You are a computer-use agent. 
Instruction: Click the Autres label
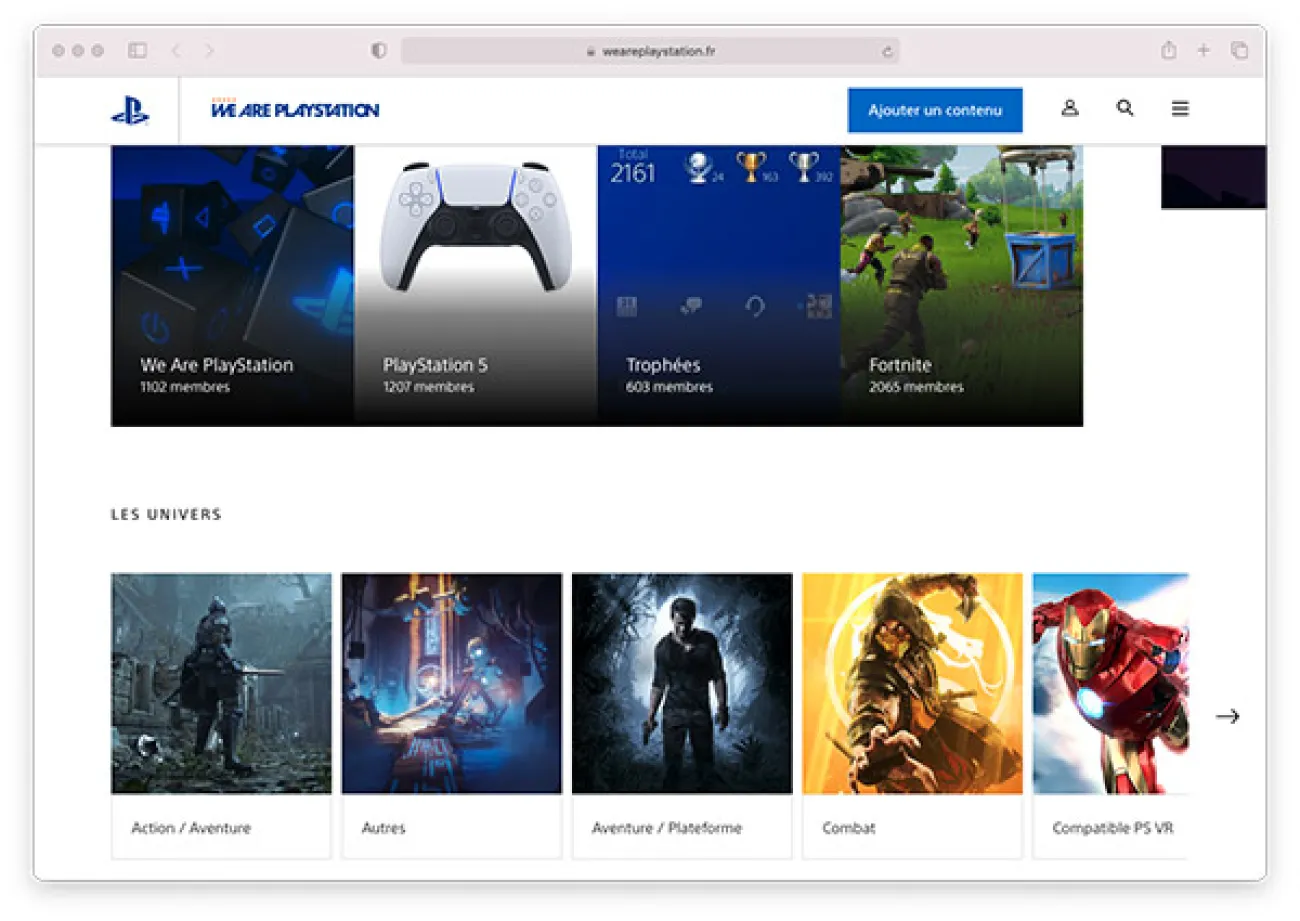pyautogui.click(x=384, y=828)
